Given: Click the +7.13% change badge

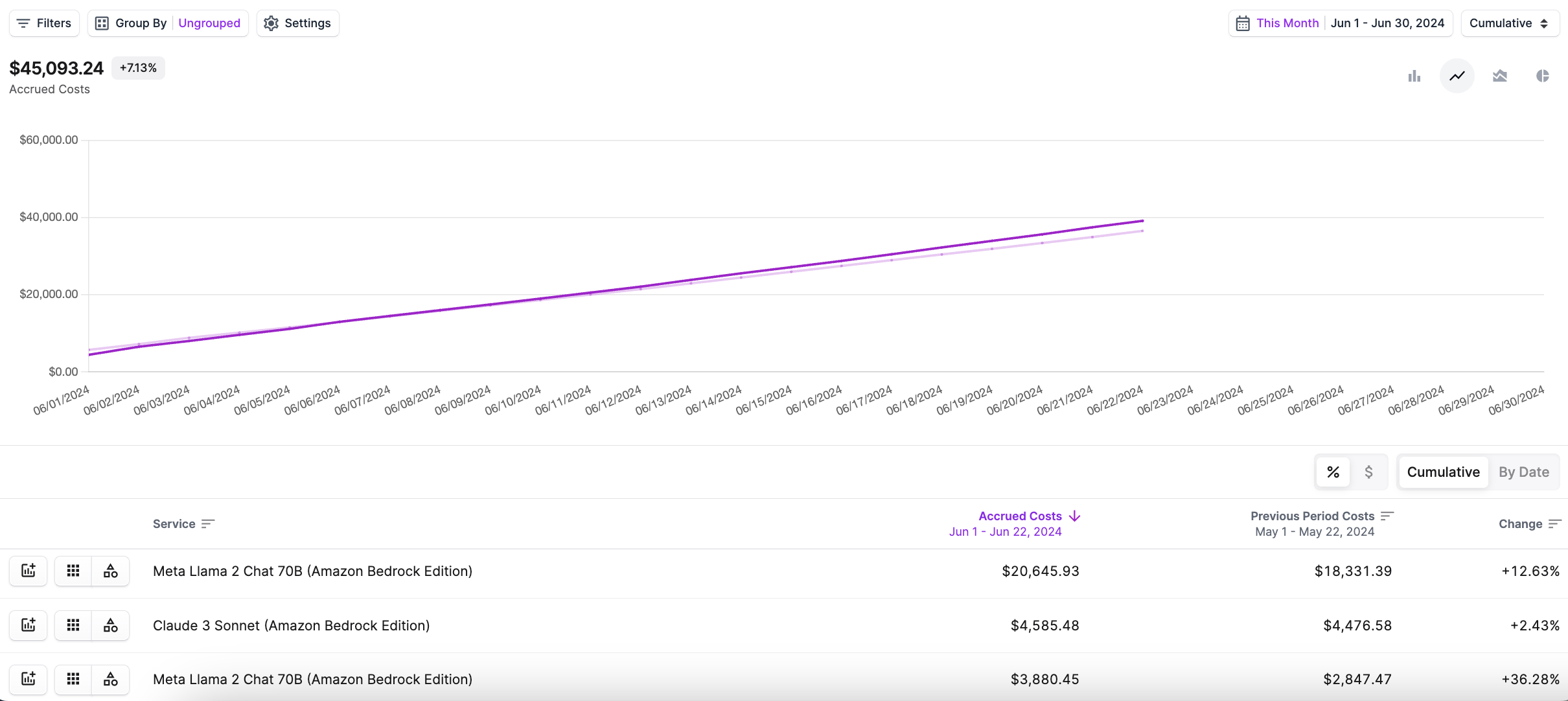Looking at the screenshot, I should [x=137, y=67].
